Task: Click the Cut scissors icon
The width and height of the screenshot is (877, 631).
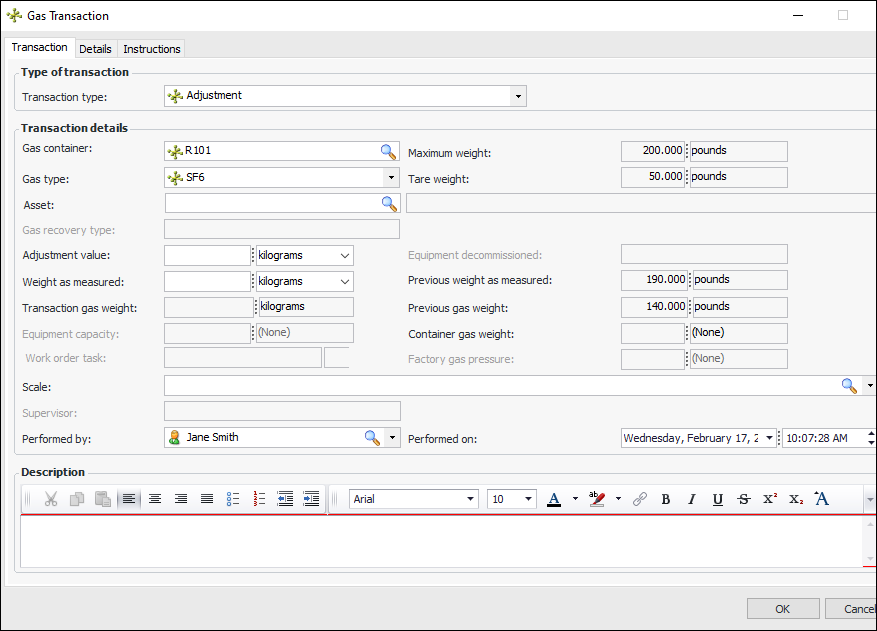Action: tap(51, 499)
